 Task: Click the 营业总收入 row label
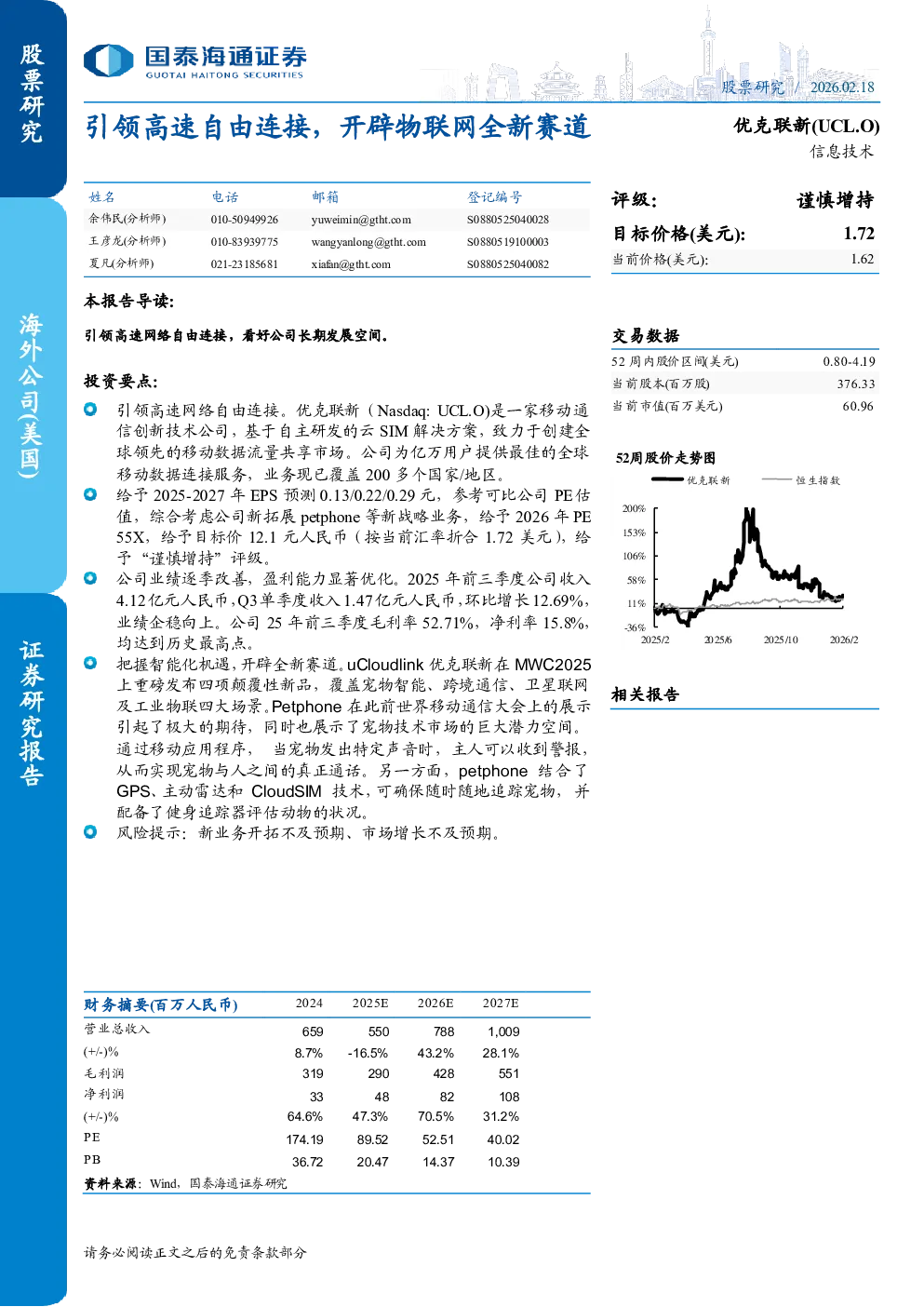coord(117,1029)
